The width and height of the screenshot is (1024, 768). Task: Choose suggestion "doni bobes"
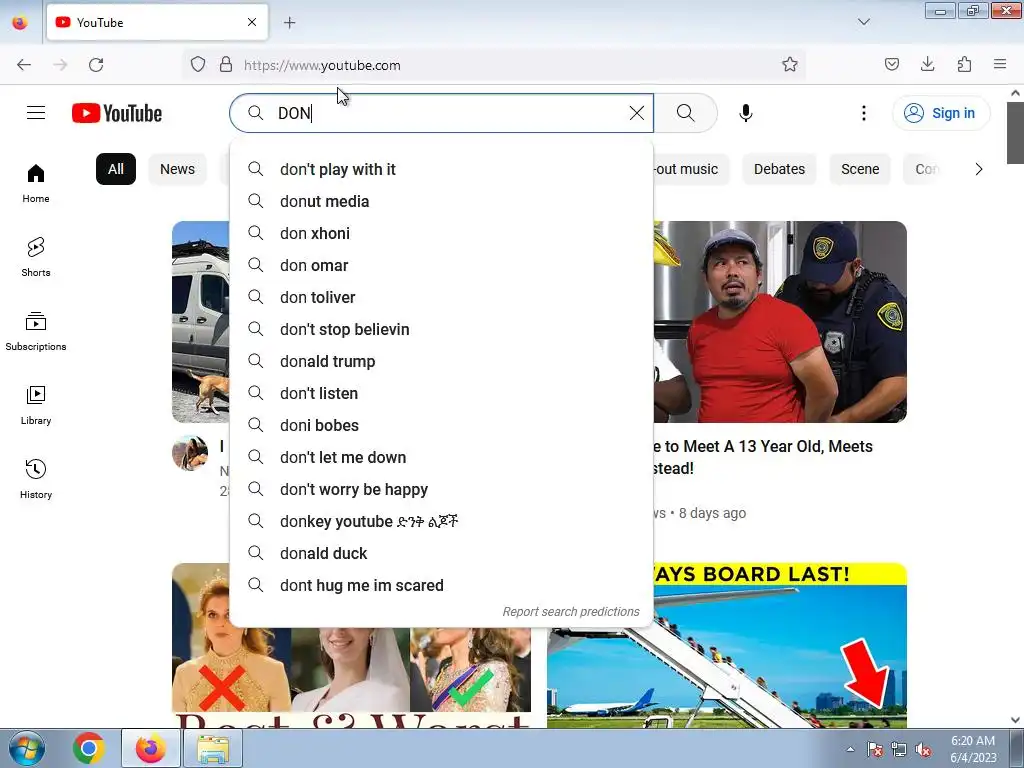click(x=441, y=425)
